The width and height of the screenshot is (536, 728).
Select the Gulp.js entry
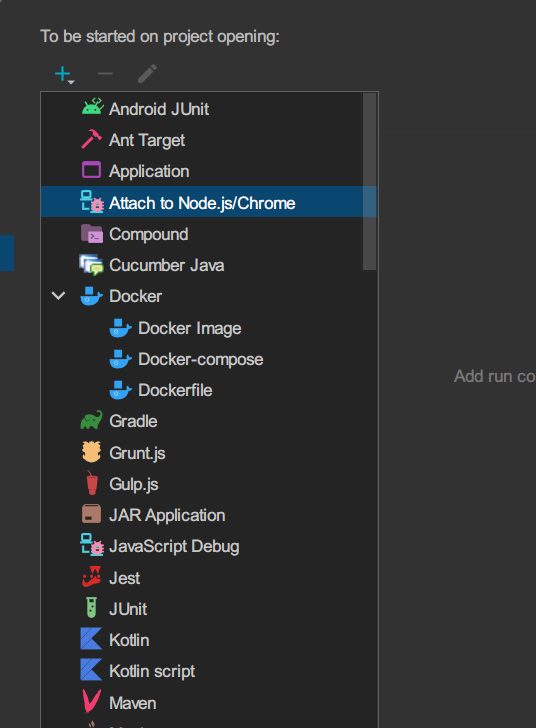(134, 485)
